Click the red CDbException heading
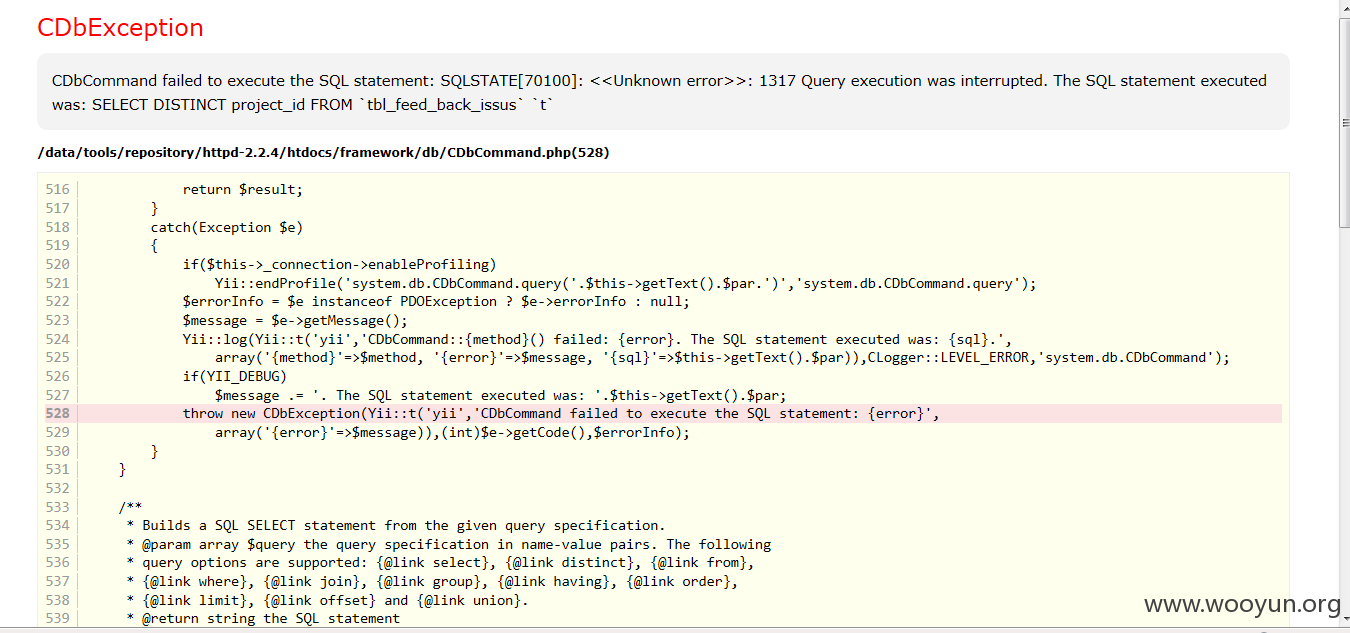This screenshot has height=633, width=1350. 120,28
